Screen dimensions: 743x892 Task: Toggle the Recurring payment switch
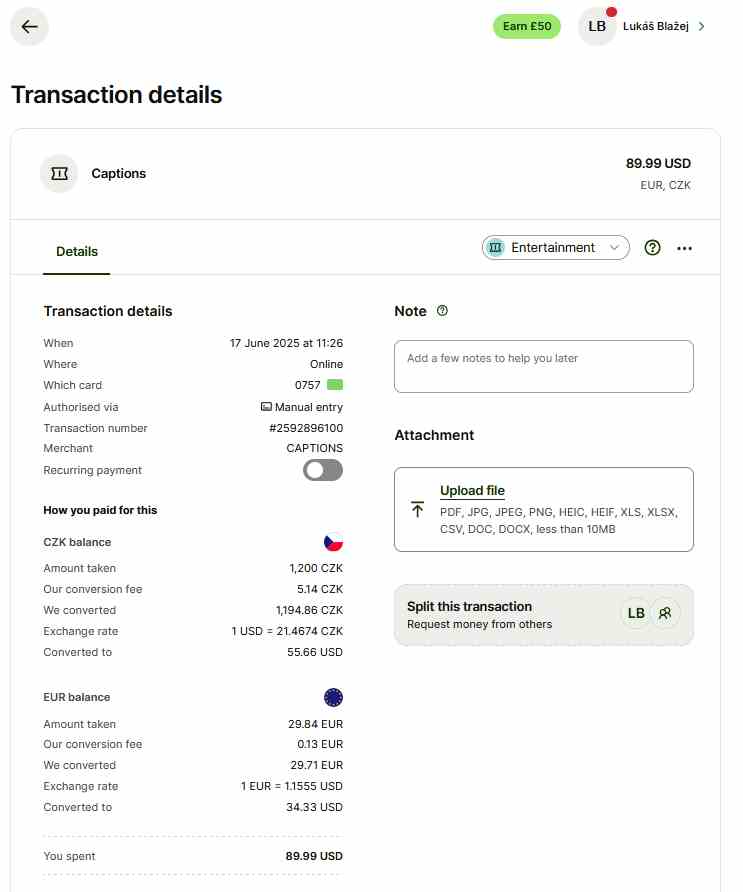click(323, 470)
